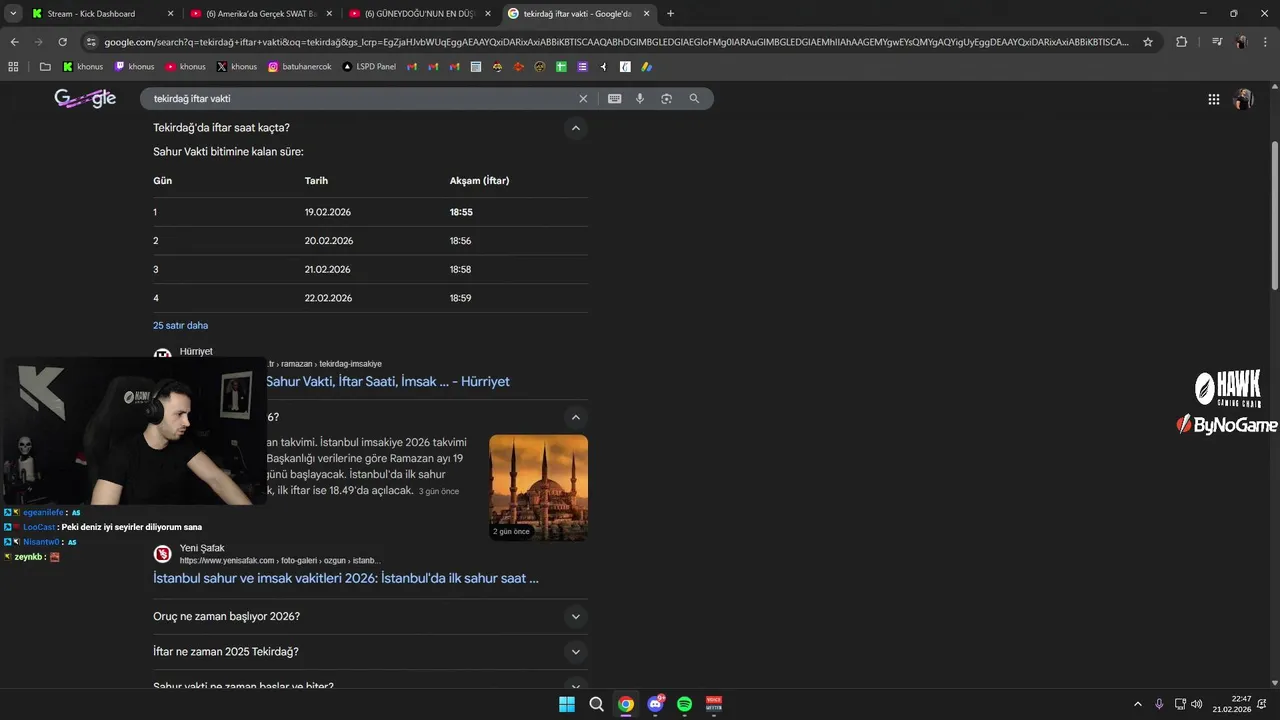Screen dimensions: 1280x720
Task: Open the taskbar clock showing 22:47
Action: (x=1232, y=704)
